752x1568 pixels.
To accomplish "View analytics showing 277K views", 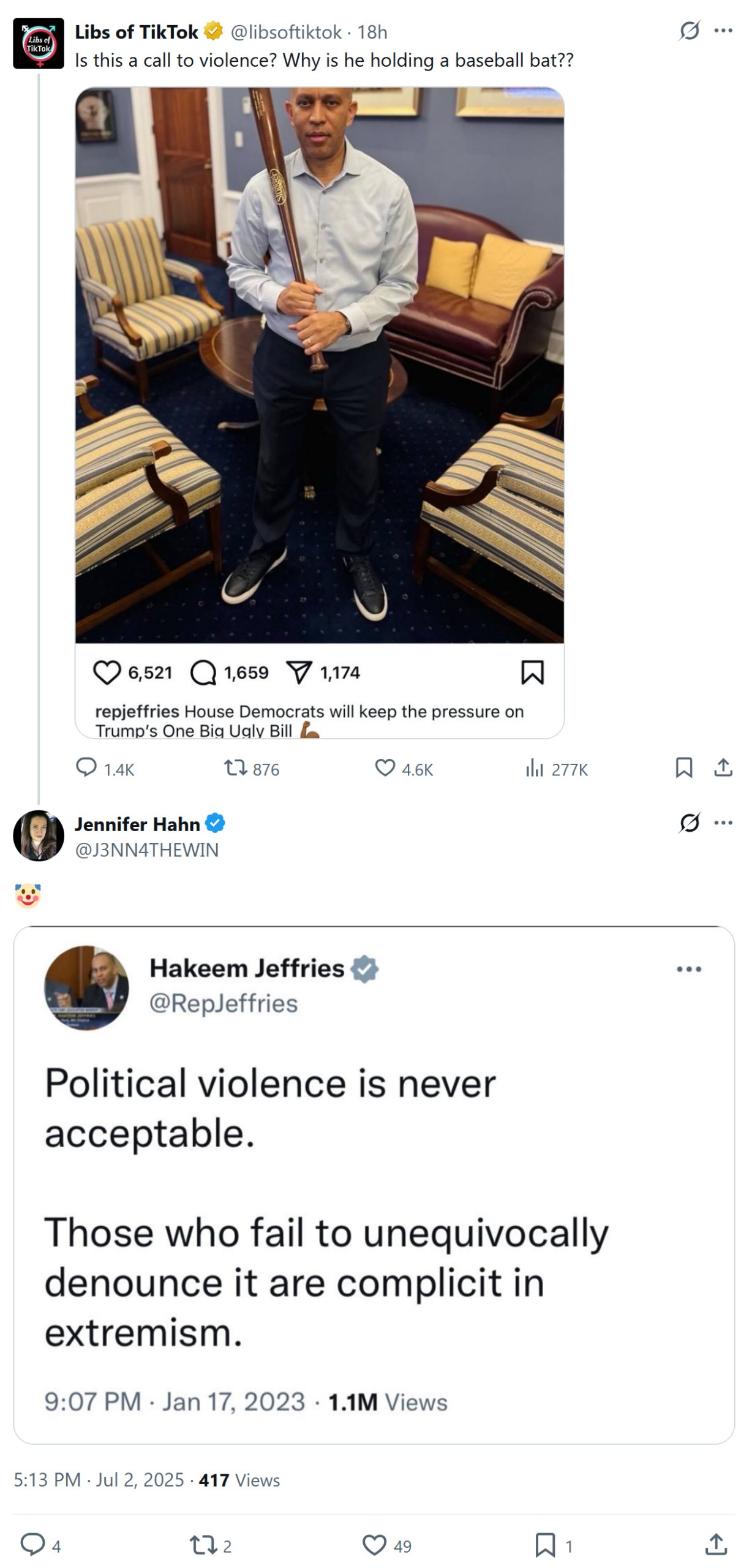I will pos(535,767).
